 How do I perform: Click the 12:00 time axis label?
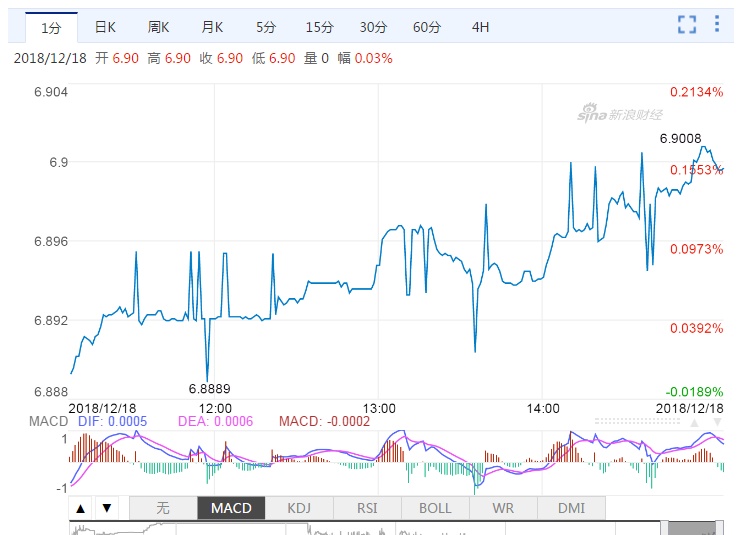(215, 408)
